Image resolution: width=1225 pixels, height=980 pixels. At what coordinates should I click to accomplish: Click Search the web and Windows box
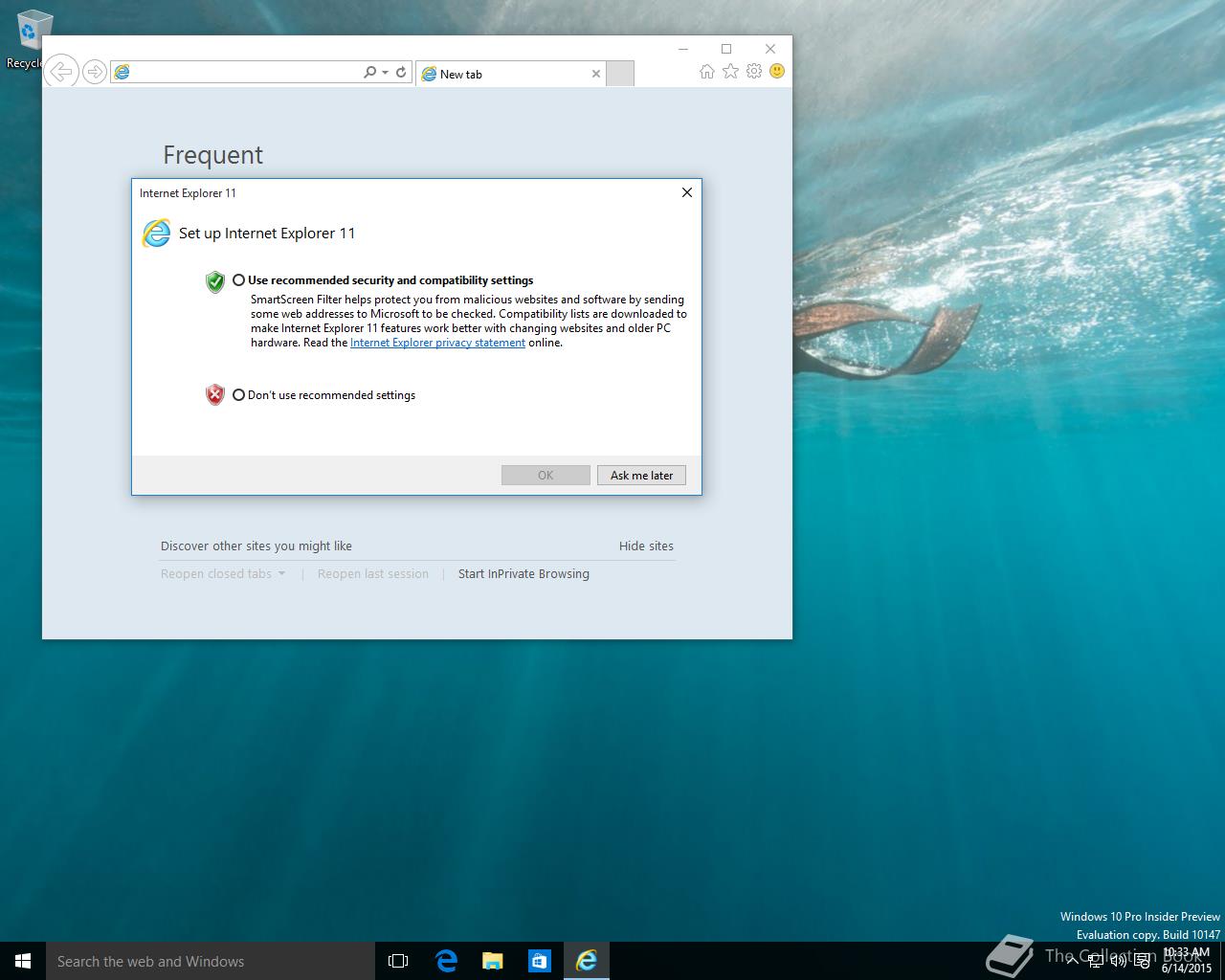(x=211, y=961)
